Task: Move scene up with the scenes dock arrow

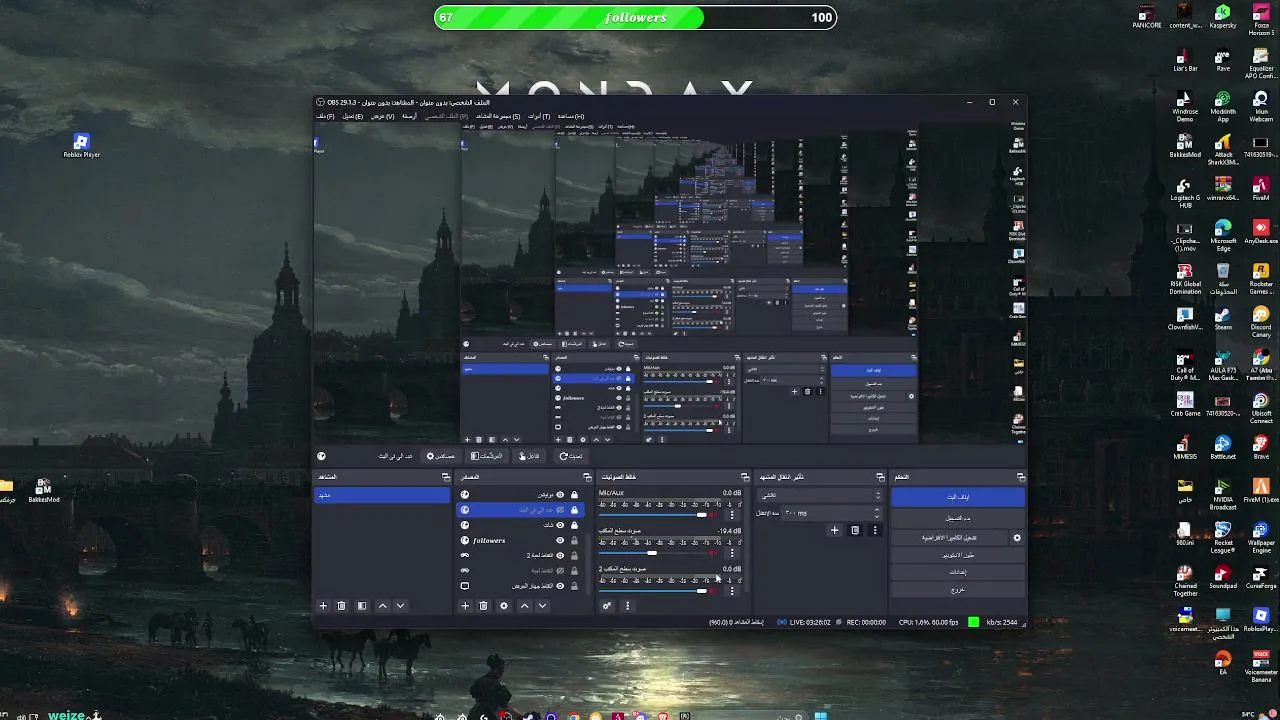Action: 382,606
